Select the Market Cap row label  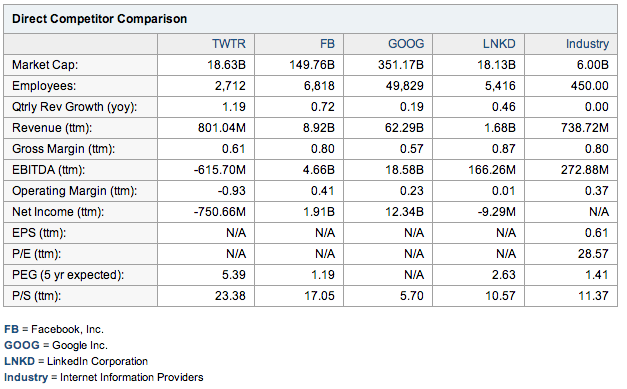45,65
